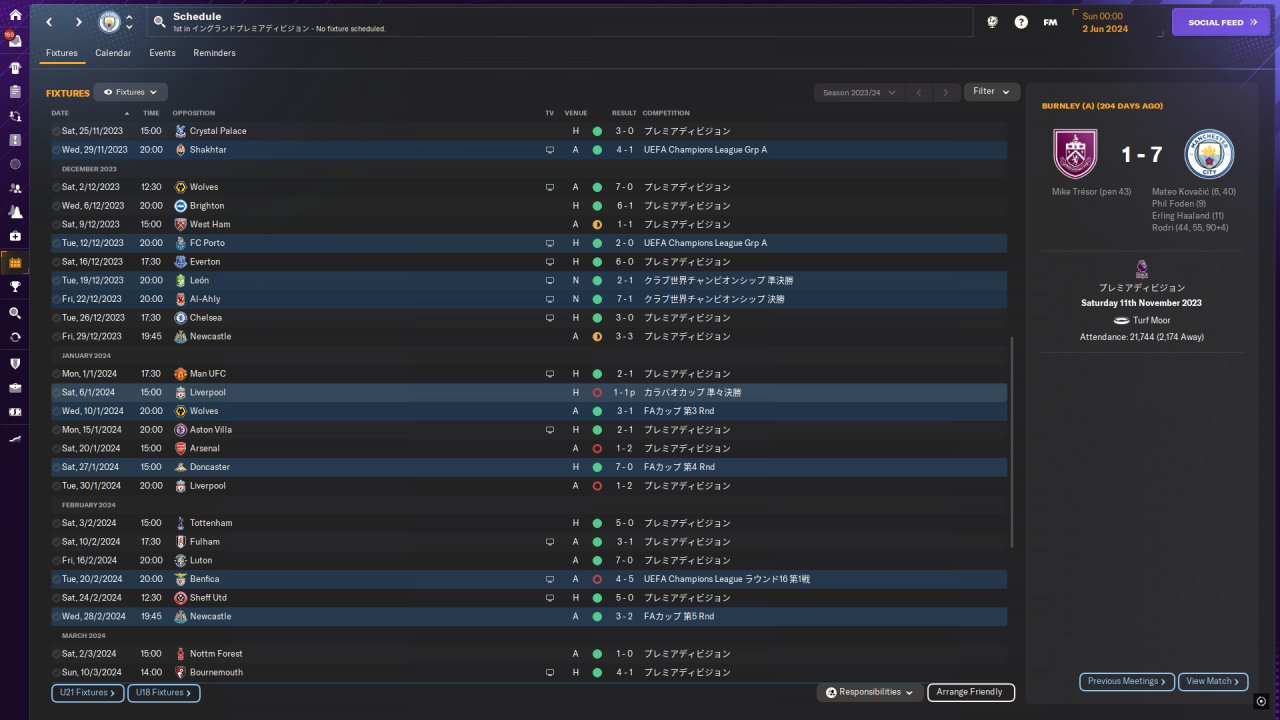
Task: Click the Manchester City crest in match summary
Action: pyautogui.click(x=1209, y=154)
